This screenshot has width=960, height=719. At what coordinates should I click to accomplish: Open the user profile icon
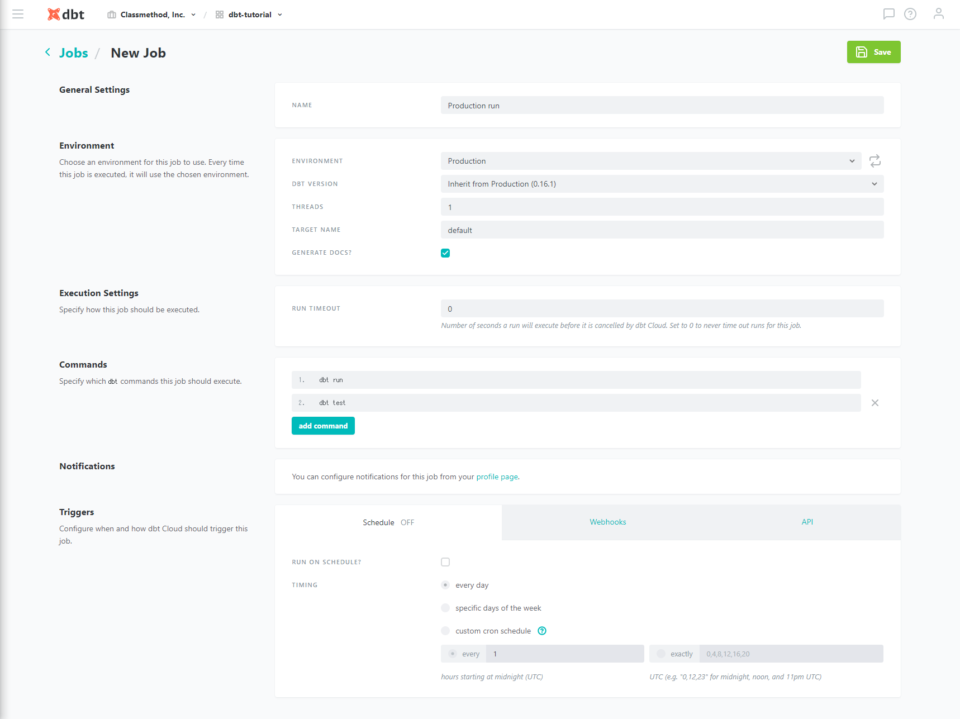coord(938,13)
